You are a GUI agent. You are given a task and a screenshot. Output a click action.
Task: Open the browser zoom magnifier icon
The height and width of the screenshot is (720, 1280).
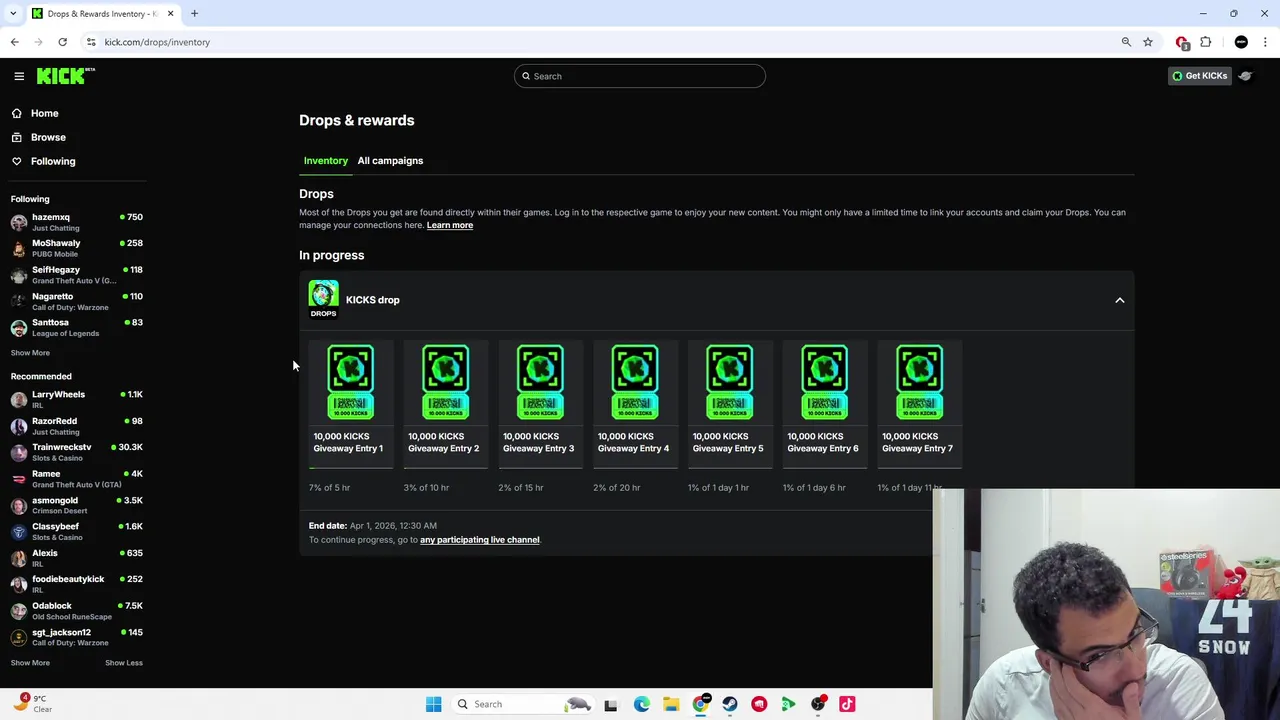pyautogui.click(x=1126, y=42)
